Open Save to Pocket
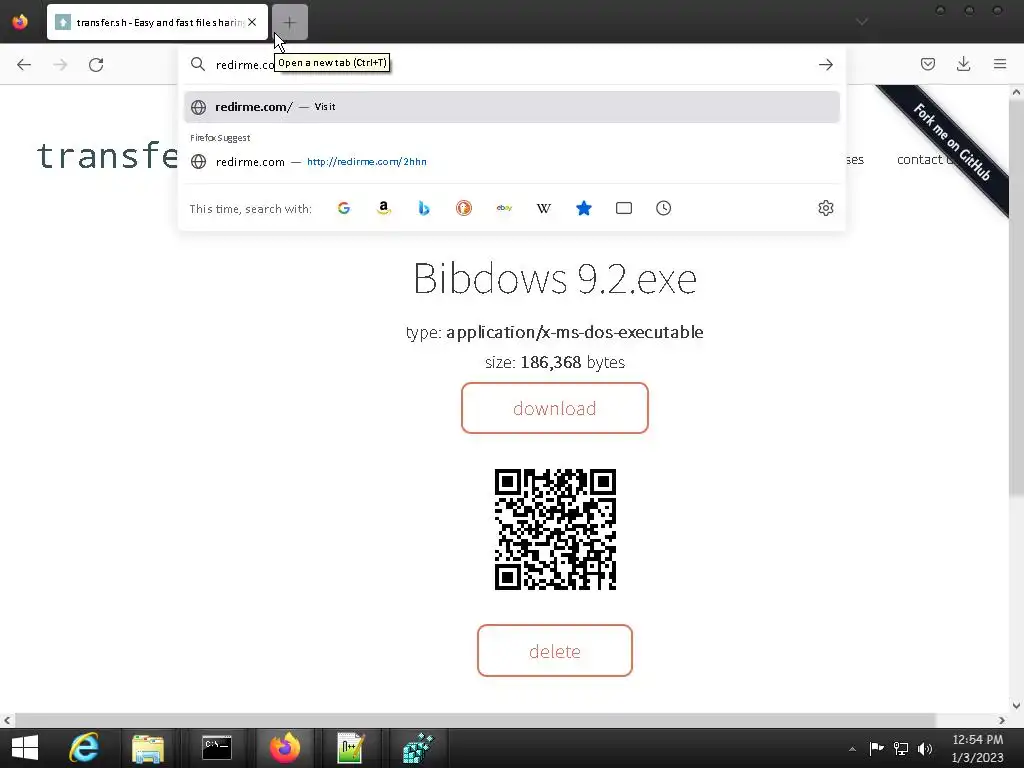 point(927,64)
